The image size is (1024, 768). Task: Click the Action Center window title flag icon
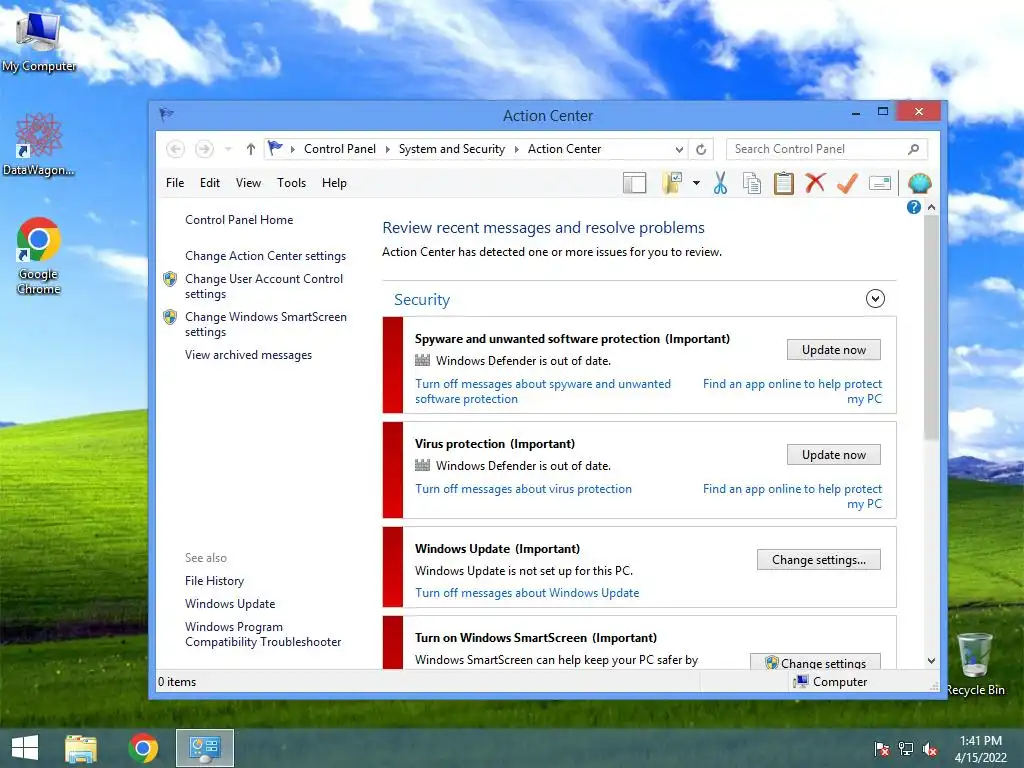[167, 114]
